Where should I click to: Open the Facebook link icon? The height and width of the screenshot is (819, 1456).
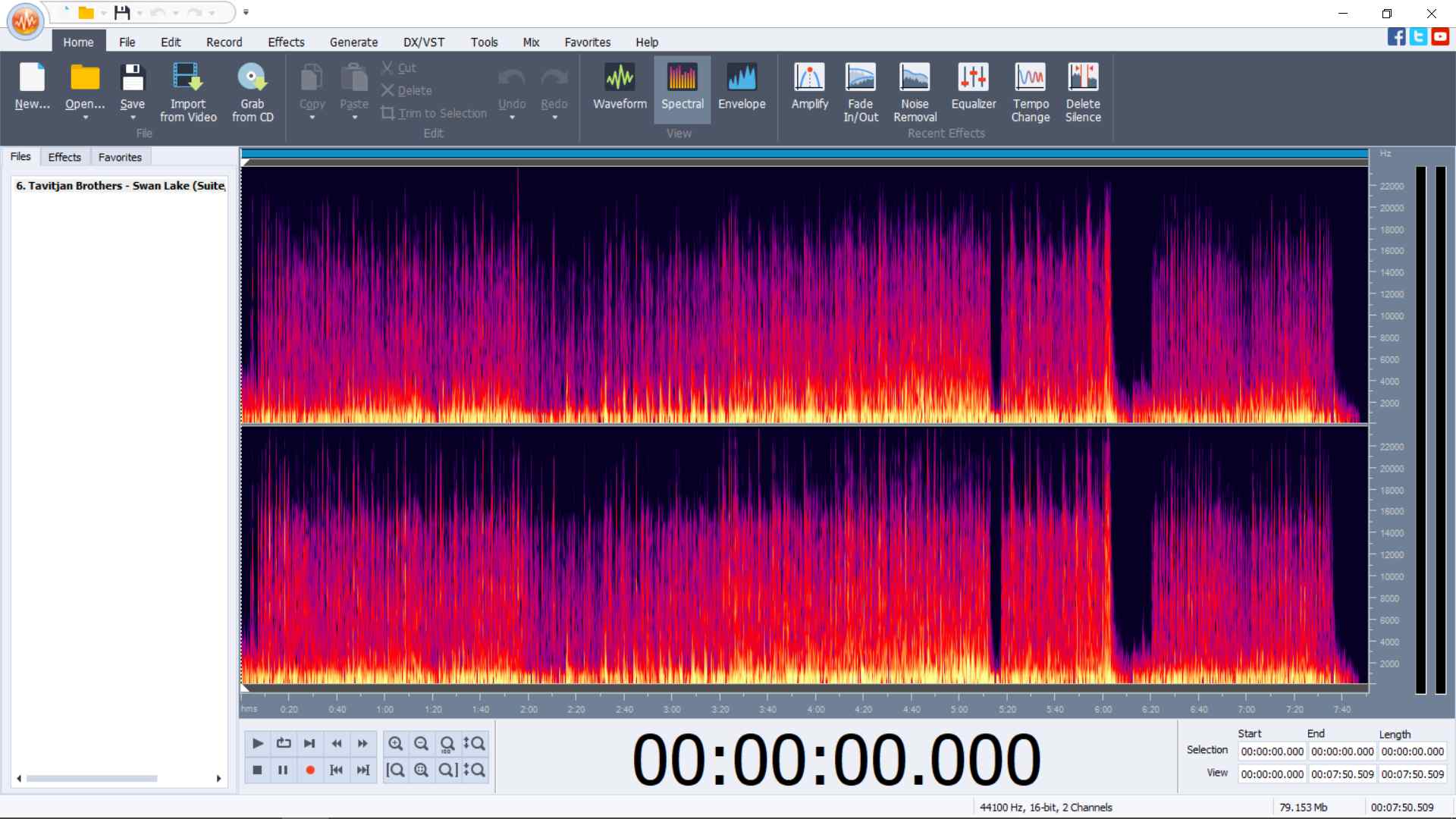[1396, 36]
